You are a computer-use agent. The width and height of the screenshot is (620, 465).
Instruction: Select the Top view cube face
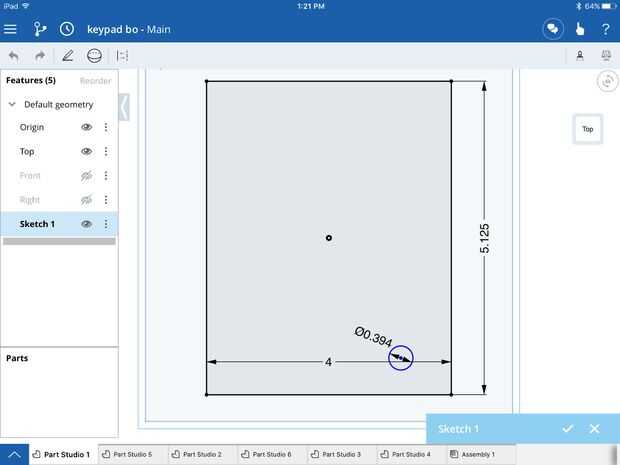tap(588, 129)
